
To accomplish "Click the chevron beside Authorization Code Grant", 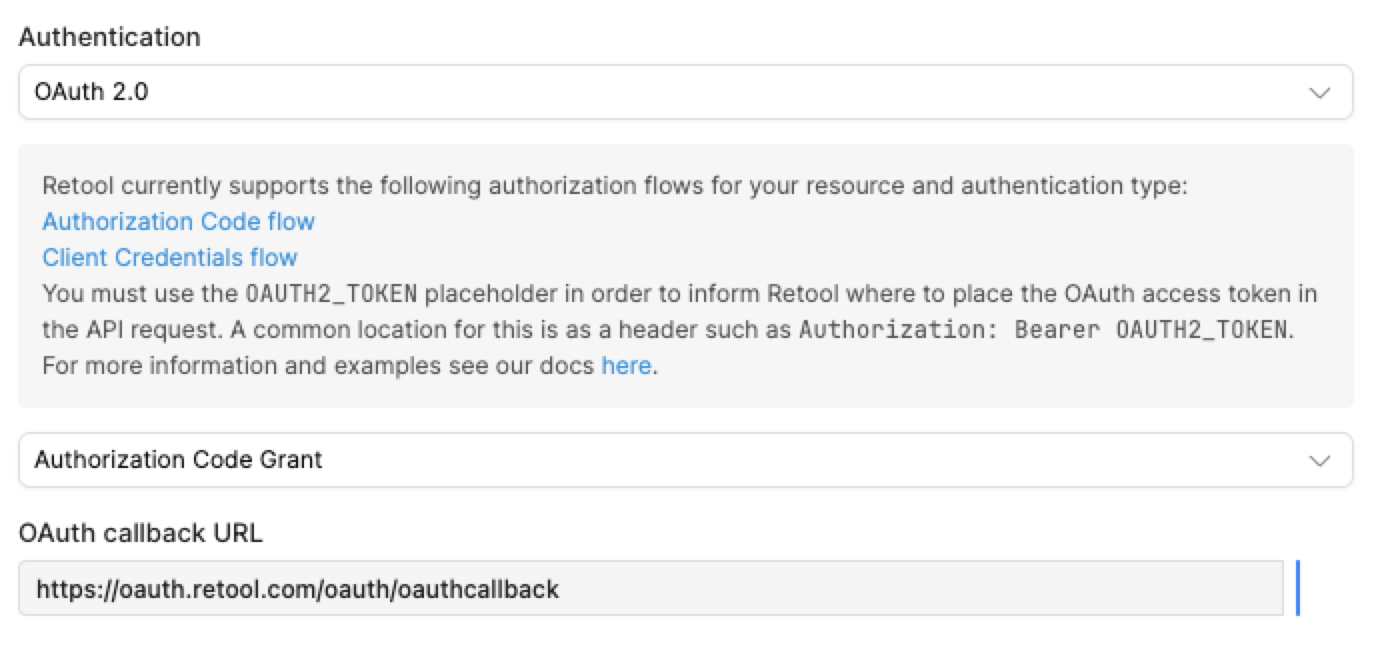I will point(1319,461).
